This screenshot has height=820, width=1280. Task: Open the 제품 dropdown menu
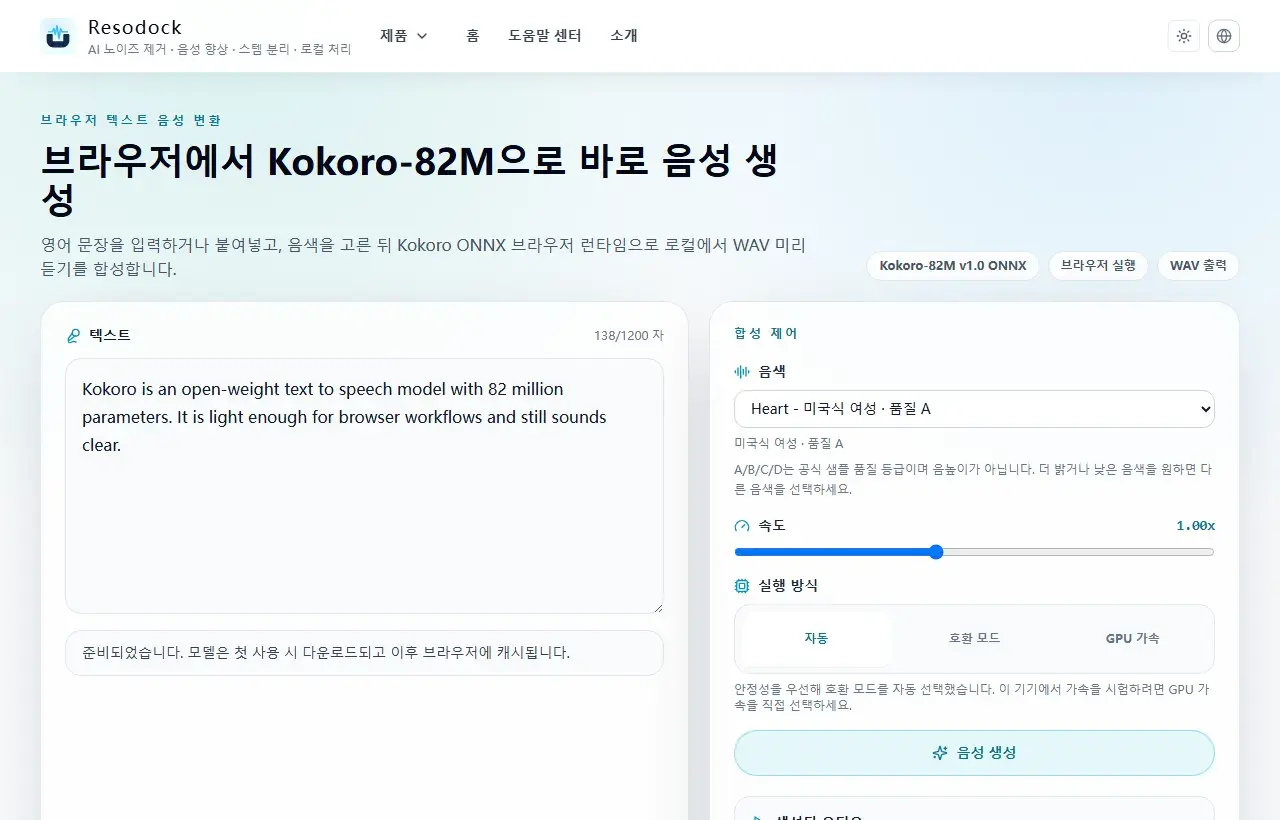(404, 36)
